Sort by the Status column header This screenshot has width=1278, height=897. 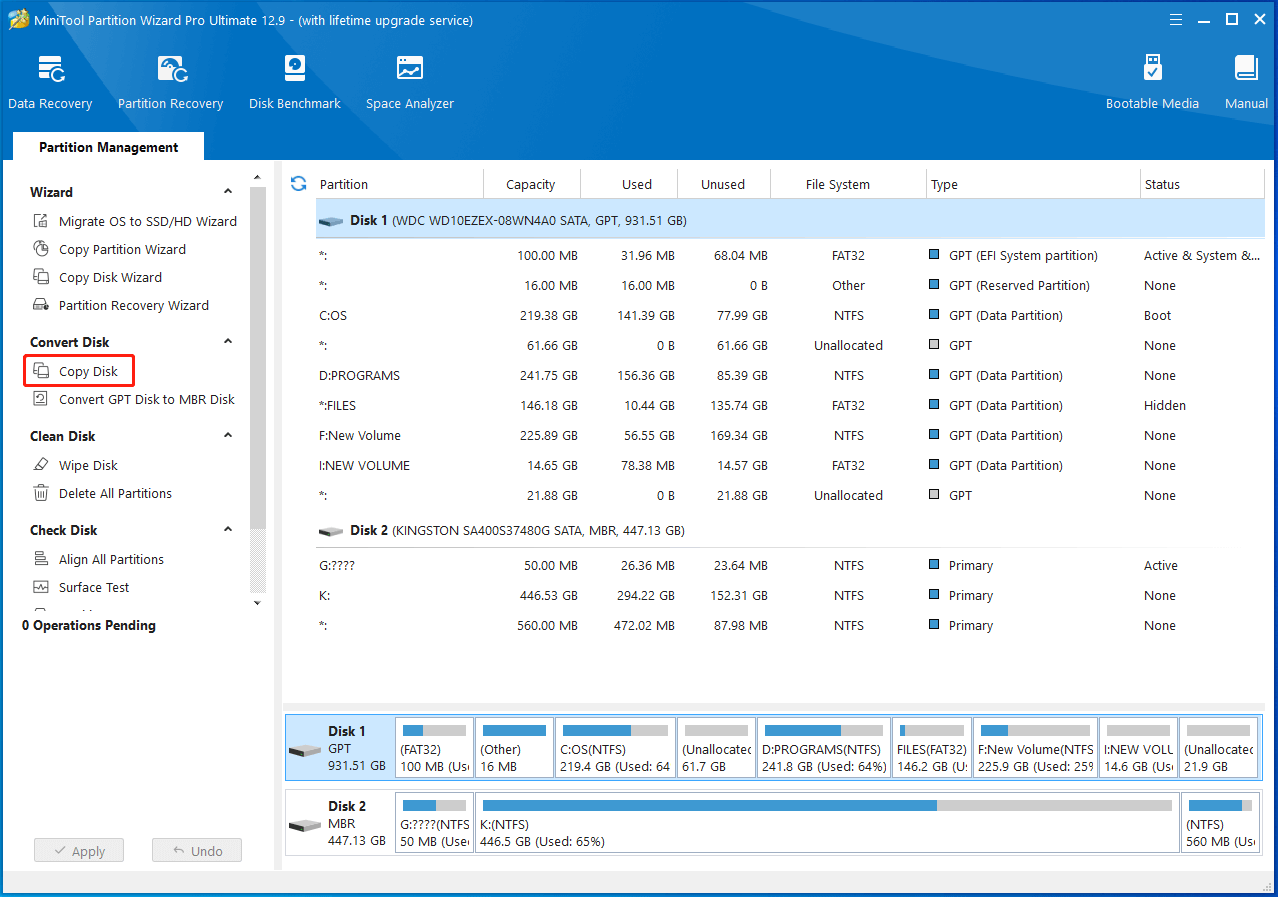click(1202, 184)
